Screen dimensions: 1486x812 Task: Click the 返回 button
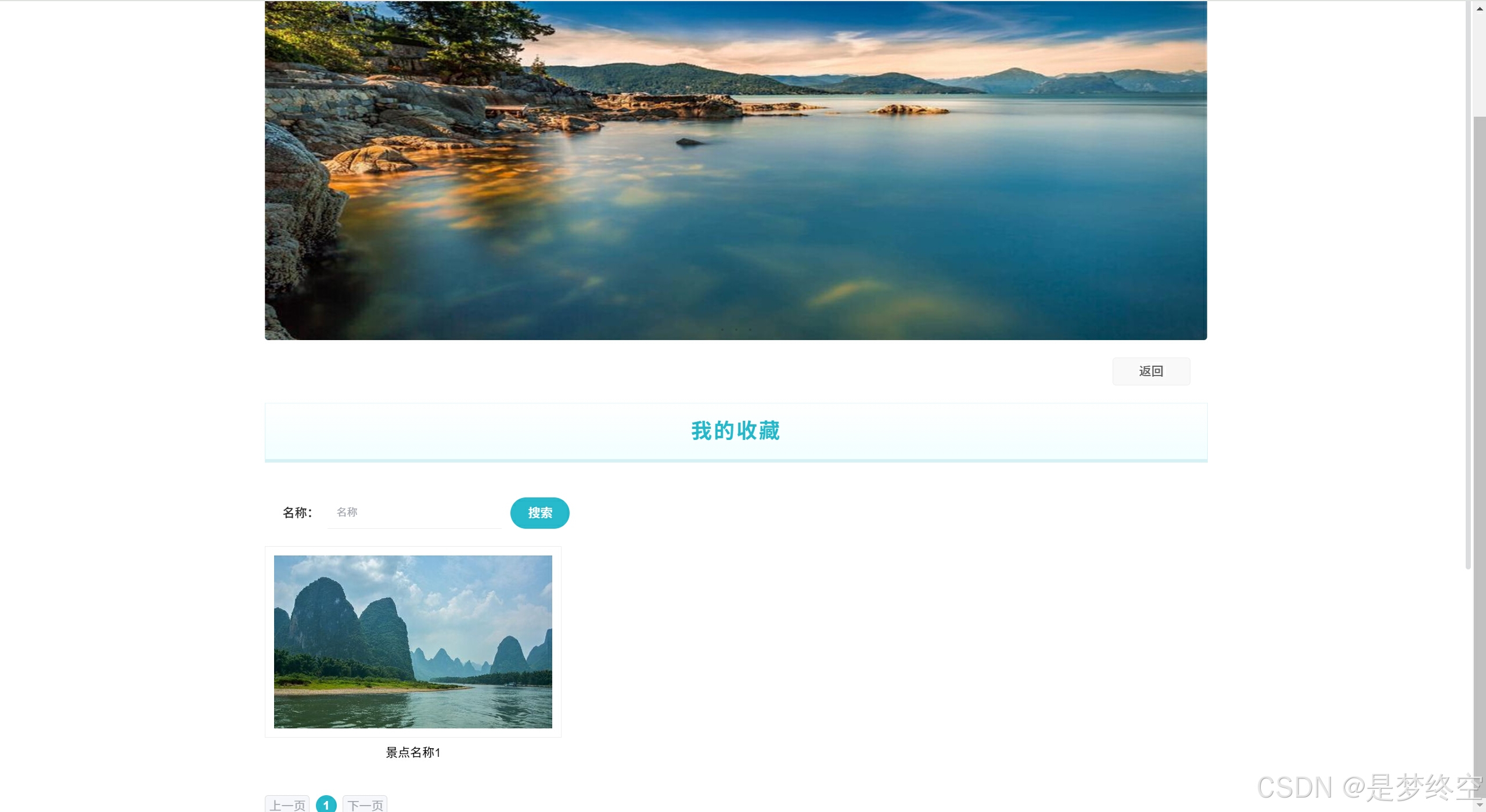tap(1150, 371)
